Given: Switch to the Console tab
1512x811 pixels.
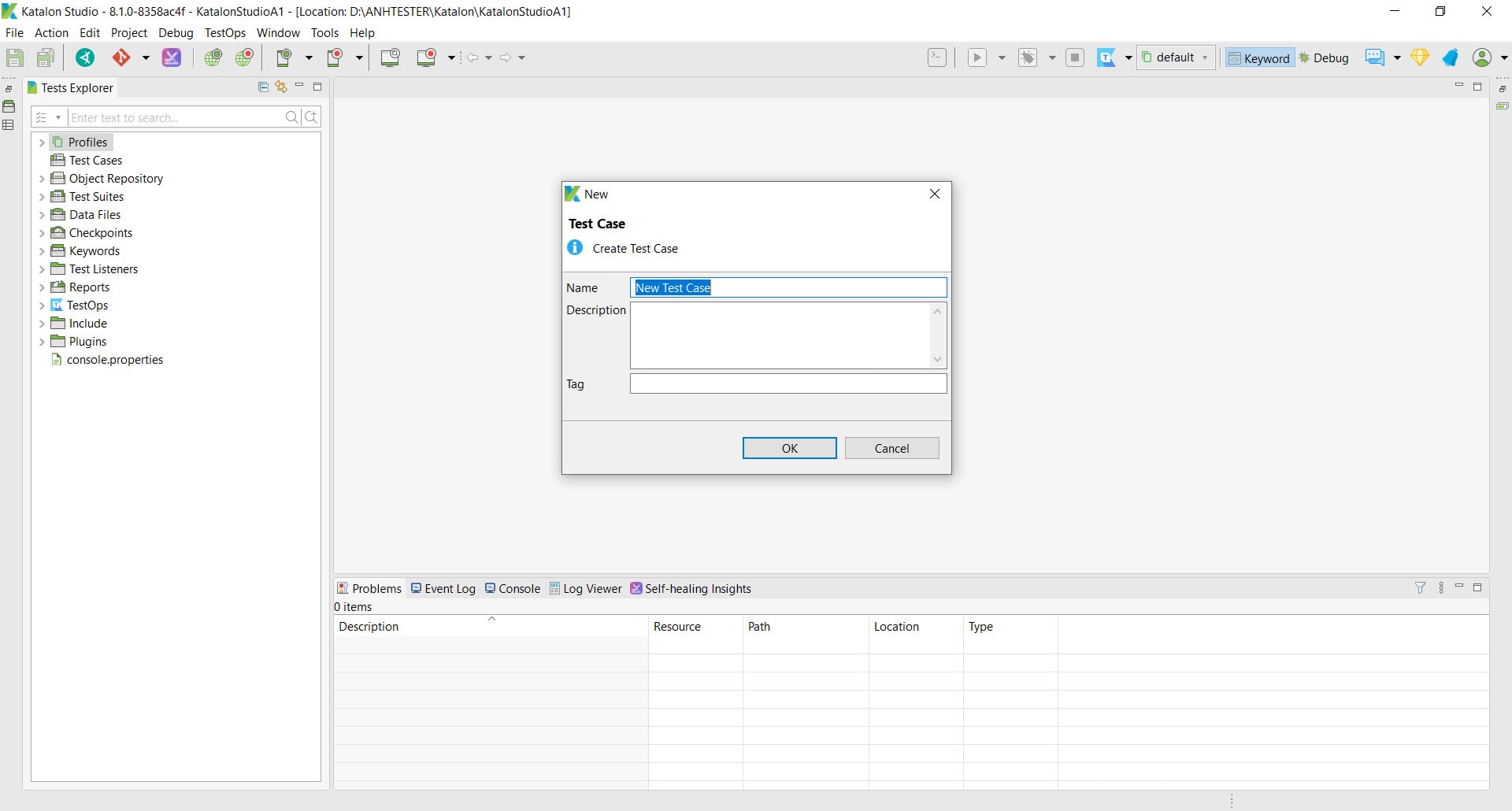Looking at the screenshot, I should 513,589.
